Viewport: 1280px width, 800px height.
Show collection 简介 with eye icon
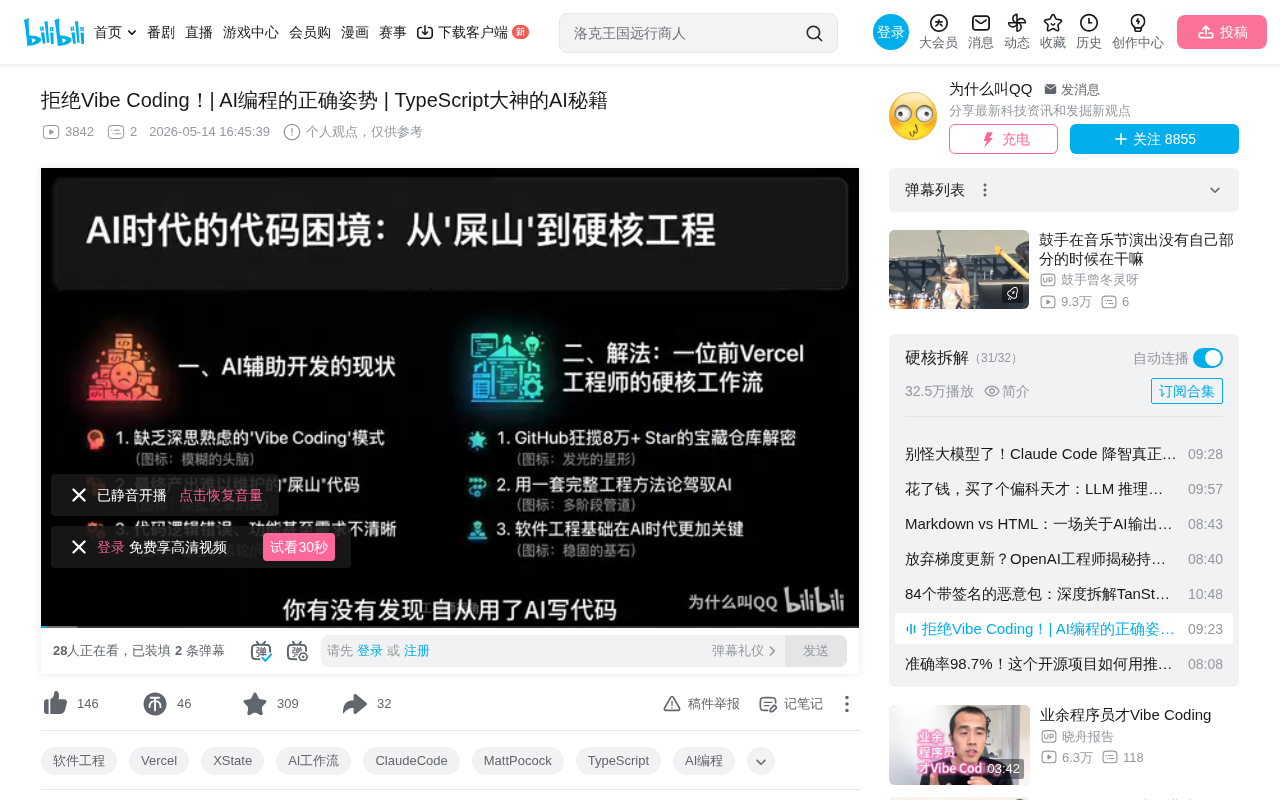point(1007,391)
